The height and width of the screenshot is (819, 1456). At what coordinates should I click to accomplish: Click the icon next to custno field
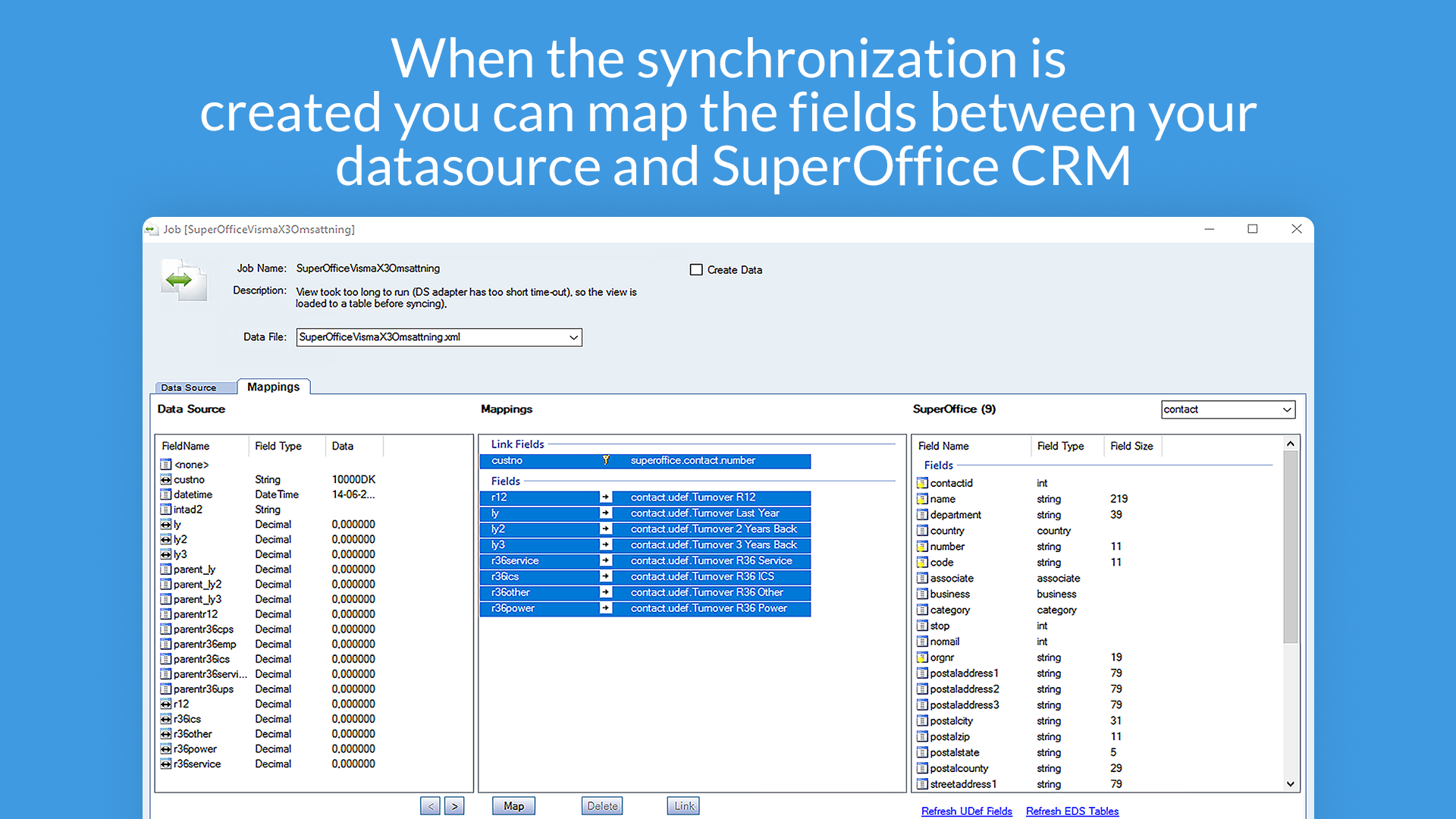point(166,479)
